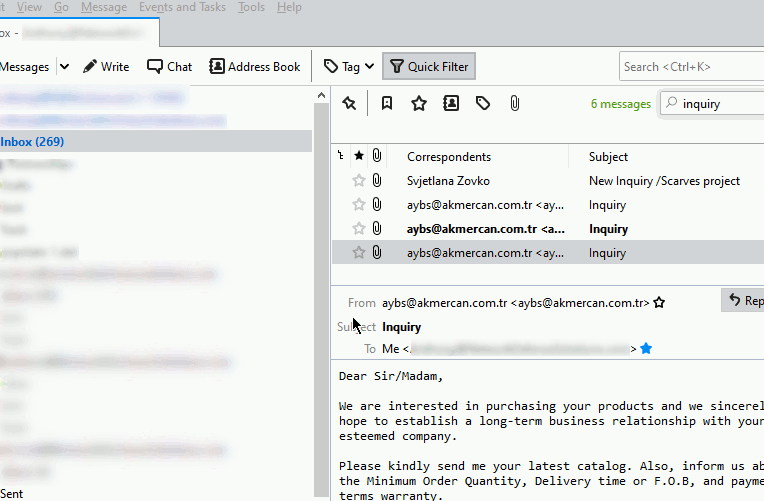
Task: Click the quick filter text box containing inquiry
Action: [x=712, y=103]
